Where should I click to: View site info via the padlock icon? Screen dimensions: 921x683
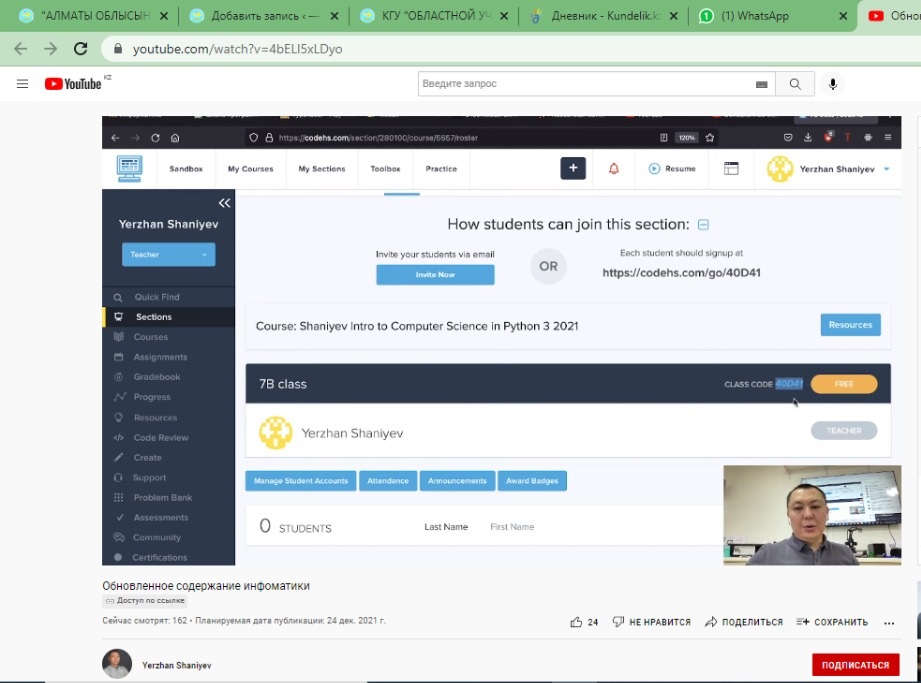(117, 49)
